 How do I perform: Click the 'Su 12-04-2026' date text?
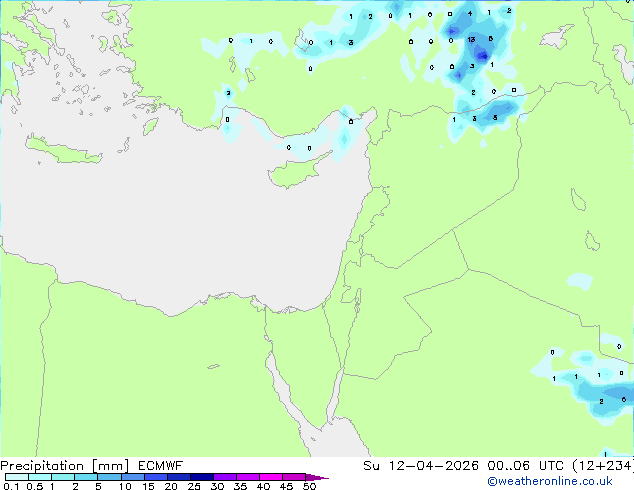[x=421, y=466]
